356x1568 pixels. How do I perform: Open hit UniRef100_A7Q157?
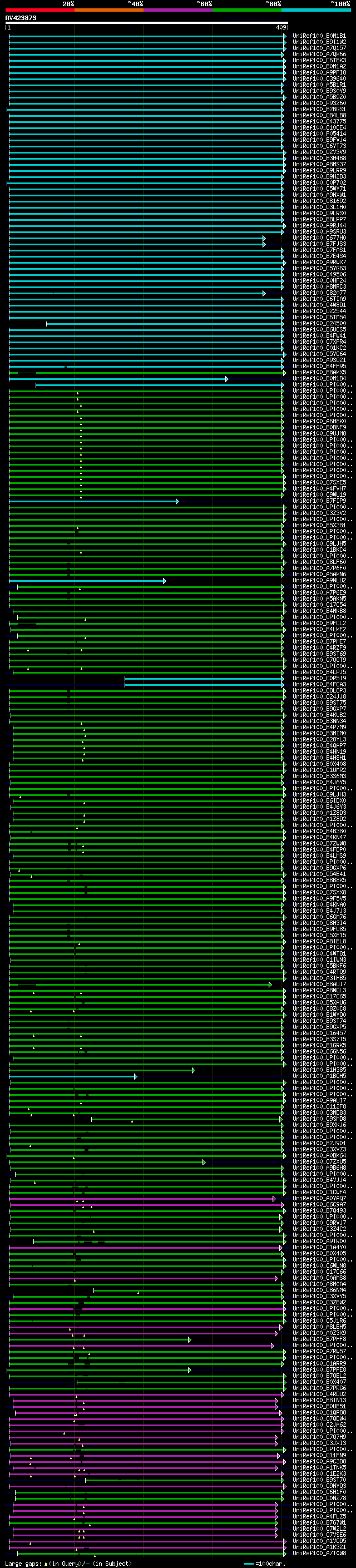319,48
